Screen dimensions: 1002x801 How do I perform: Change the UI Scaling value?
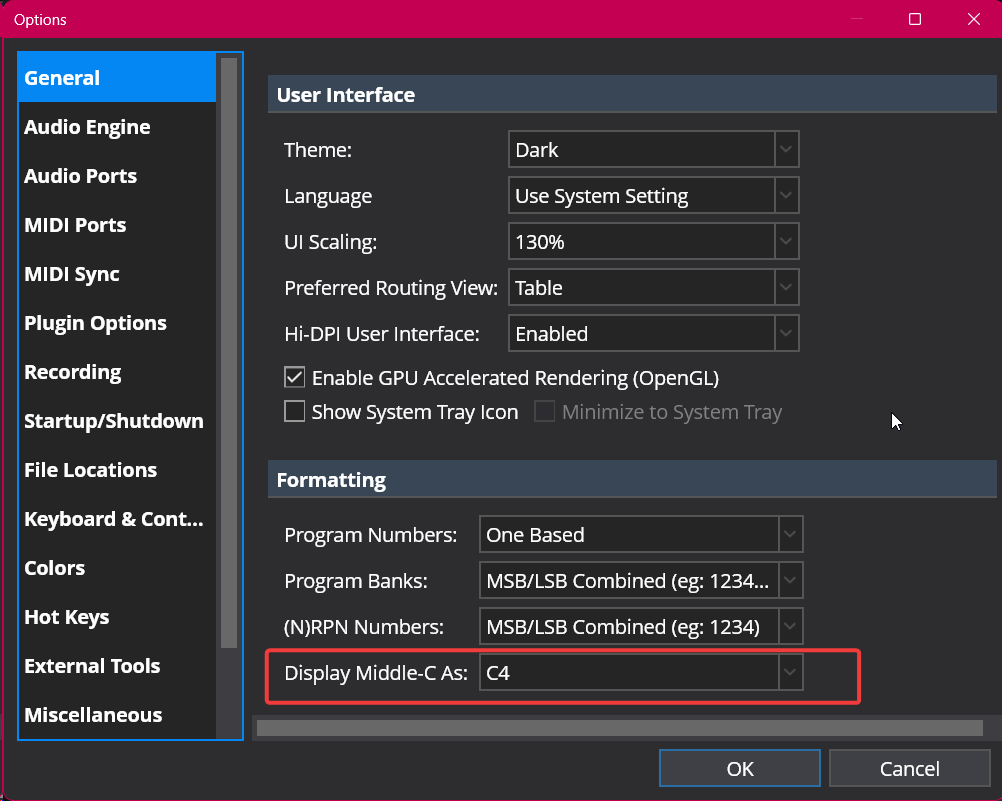click(x=653, y=242)
